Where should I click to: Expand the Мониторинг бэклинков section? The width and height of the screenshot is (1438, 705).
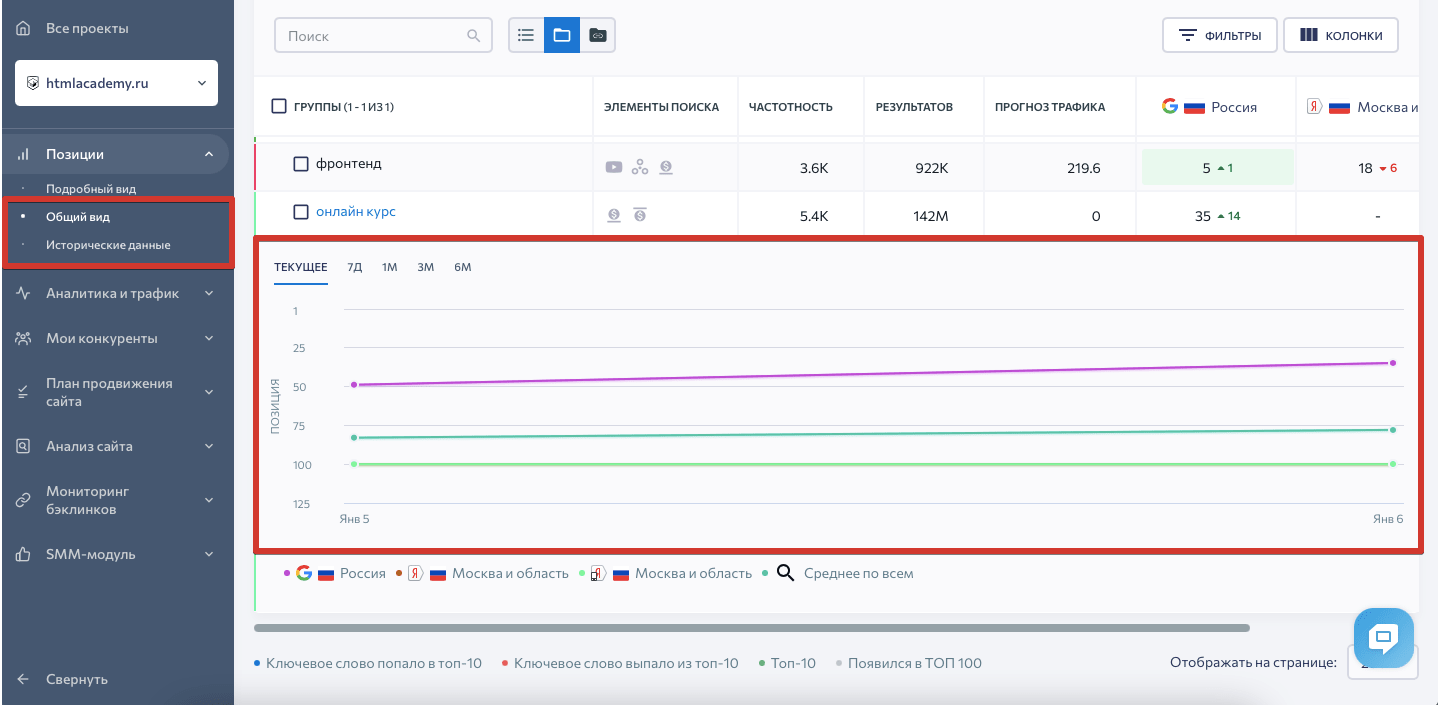(x=209, y=500)
